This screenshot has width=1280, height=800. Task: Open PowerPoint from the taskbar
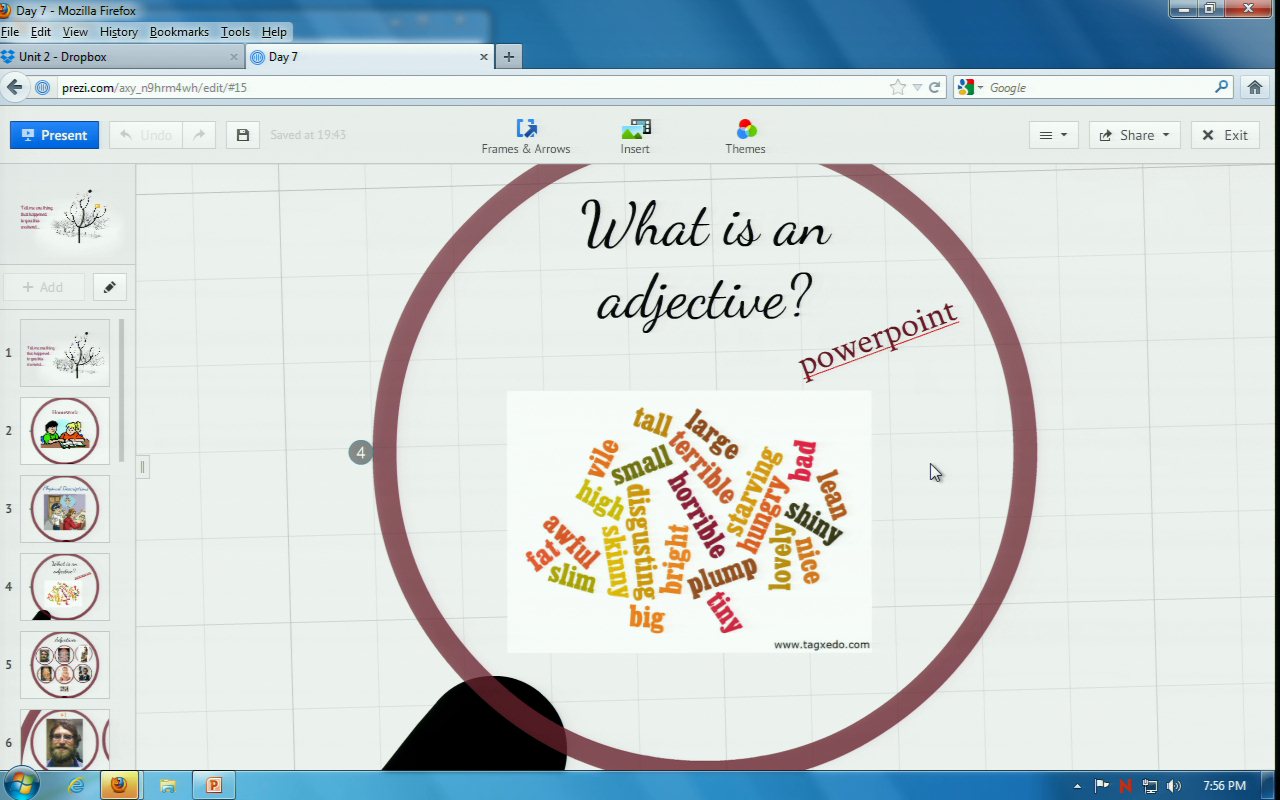point(212,785)
